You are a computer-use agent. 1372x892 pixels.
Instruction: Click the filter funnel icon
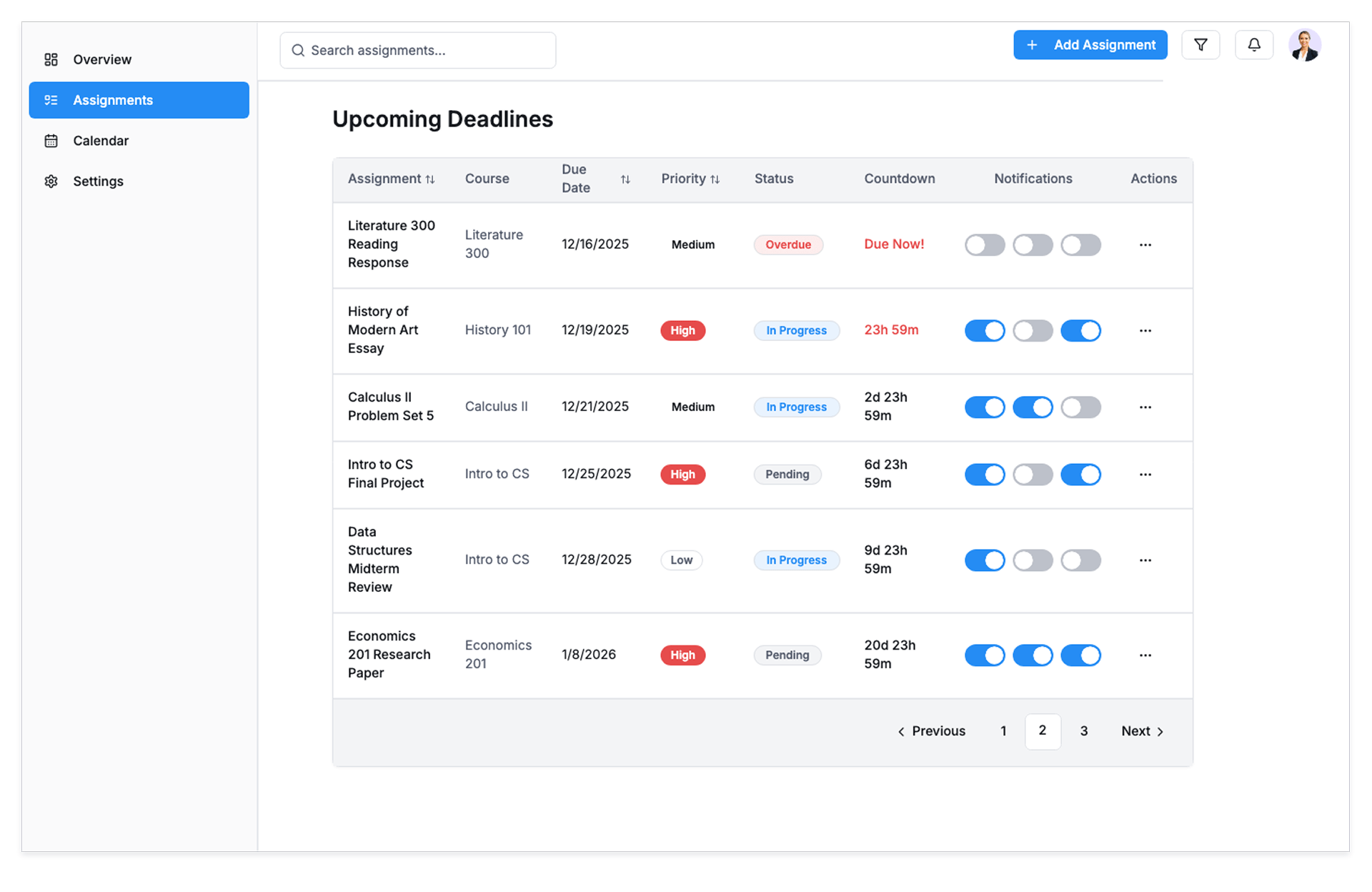pyautogui.click(x=1200, y=45)
